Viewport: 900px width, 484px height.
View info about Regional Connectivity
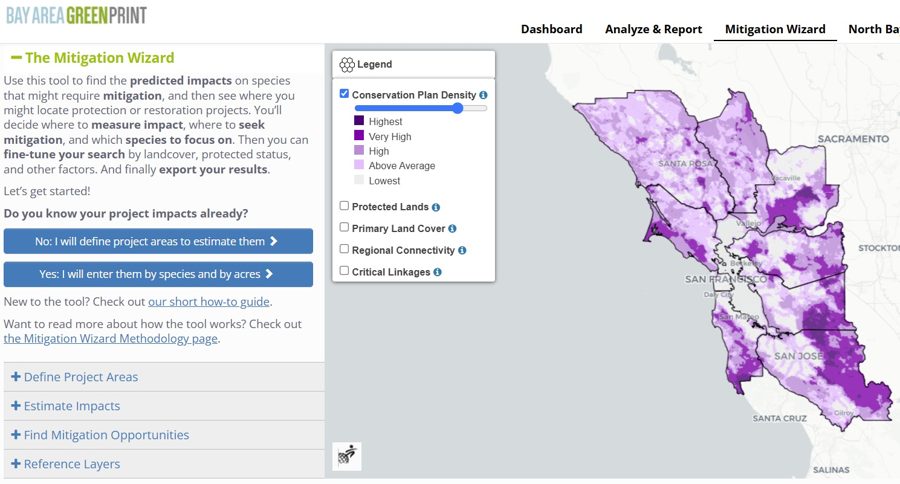point(462,250)
